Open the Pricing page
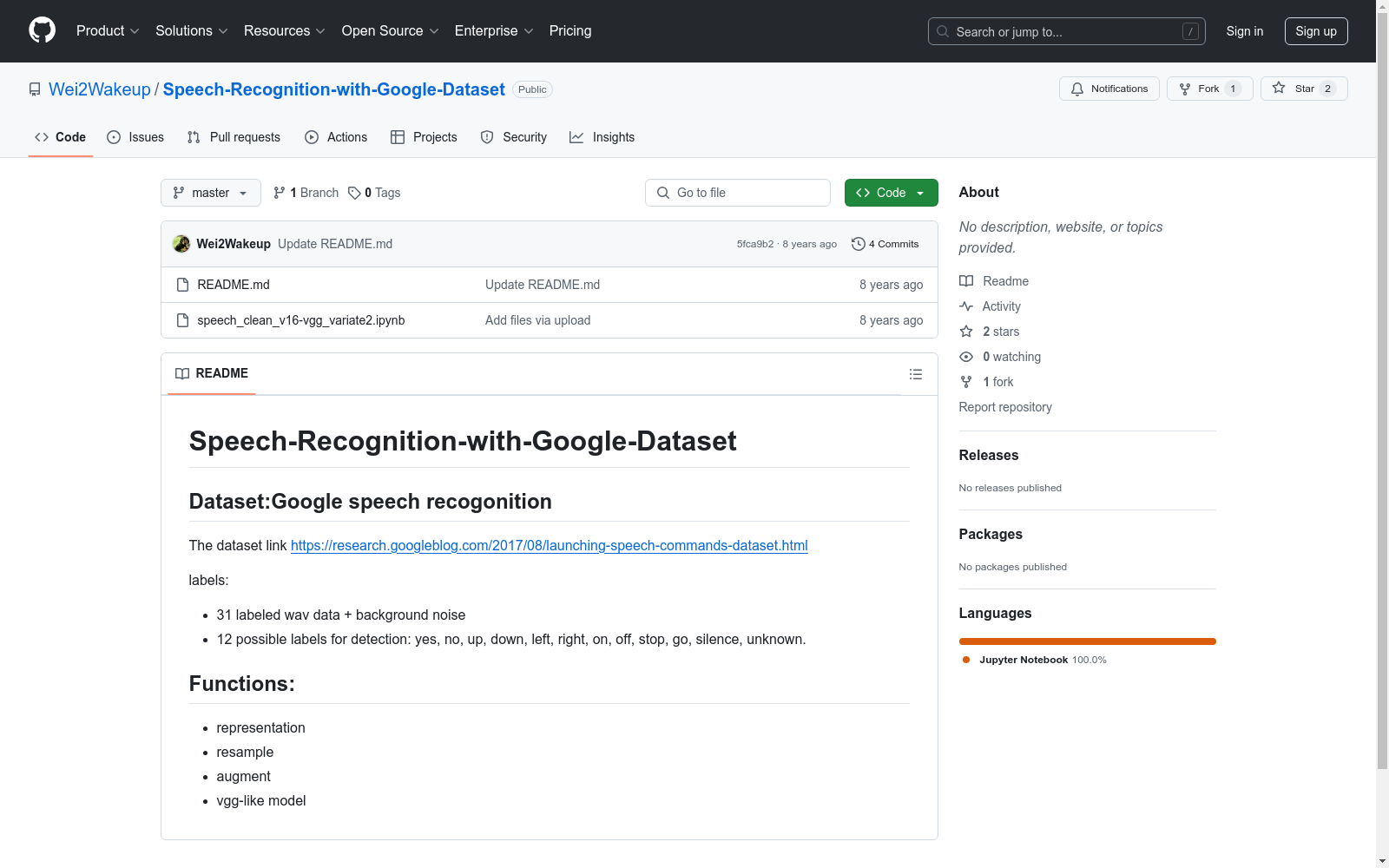 [x=570, y=30]
